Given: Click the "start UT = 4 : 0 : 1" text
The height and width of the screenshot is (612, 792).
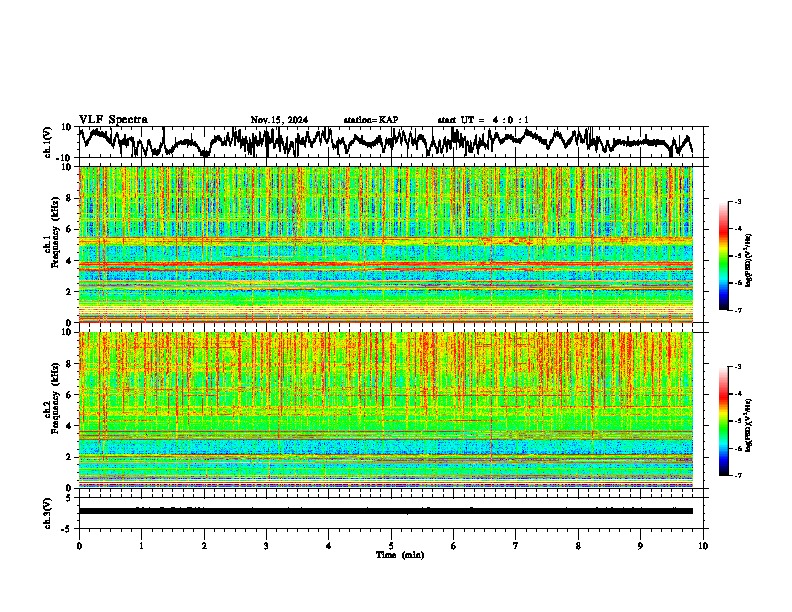Looking at the screenshot, I should pyautogui.click(x=483, y=120).
